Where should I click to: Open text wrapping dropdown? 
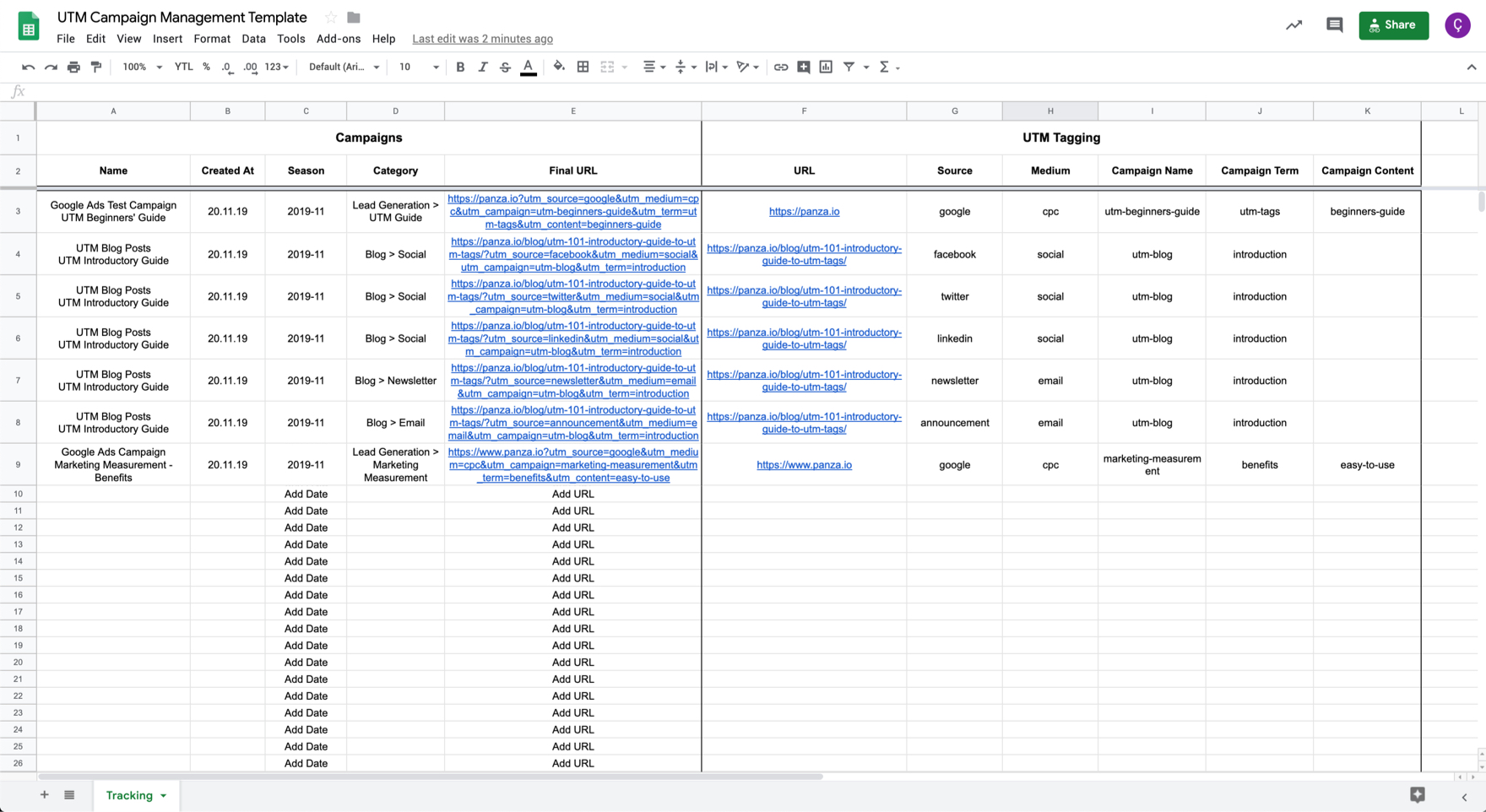(716, 67)
